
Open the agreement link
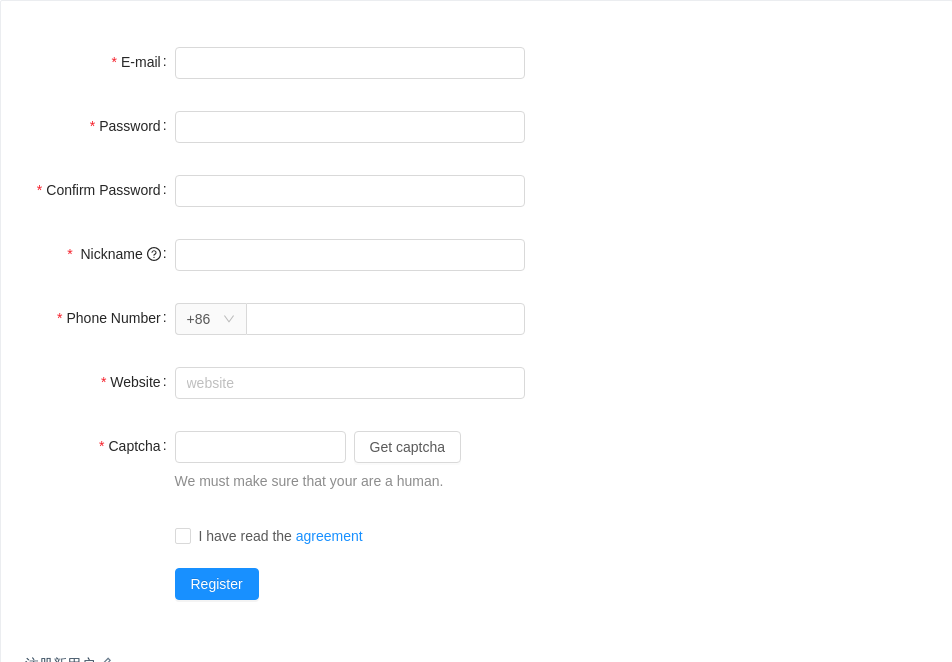[329, 536]
